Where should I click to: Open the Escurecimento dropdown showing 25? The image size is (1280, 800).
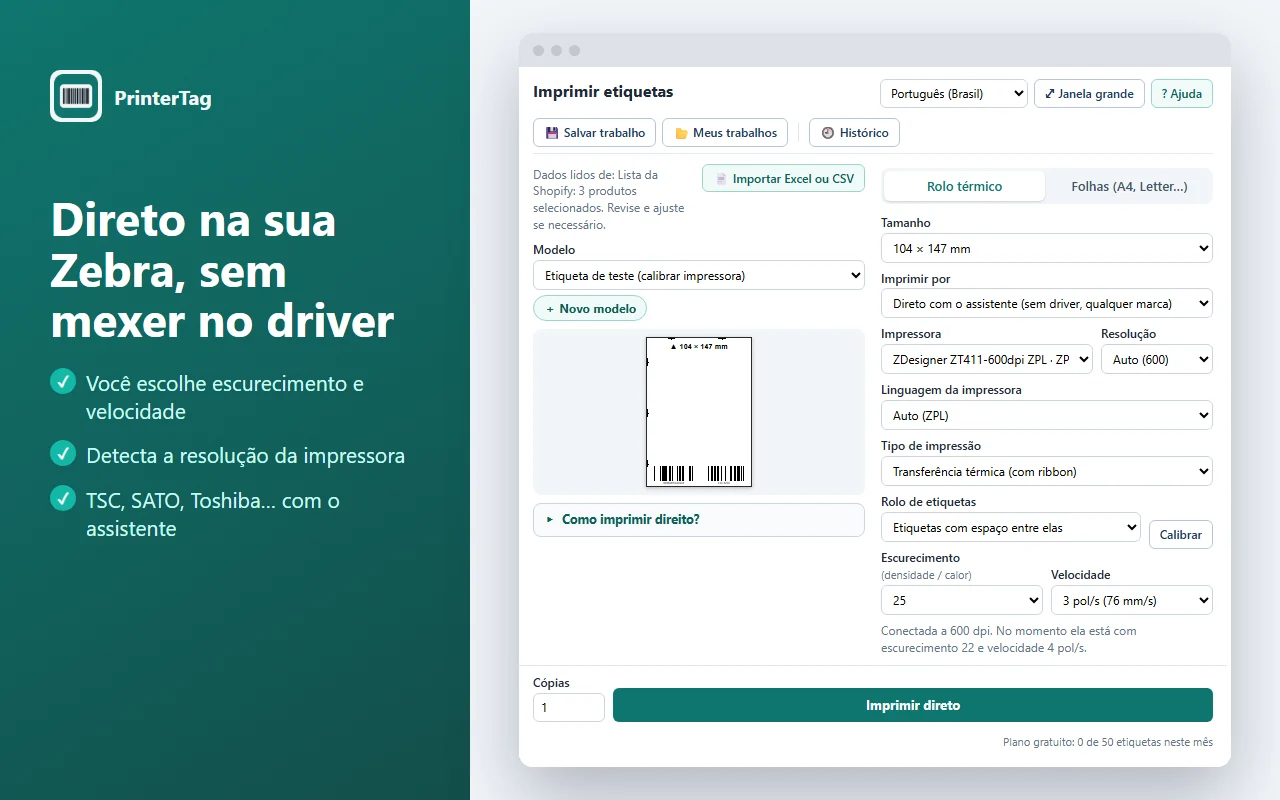click(962, 600)
